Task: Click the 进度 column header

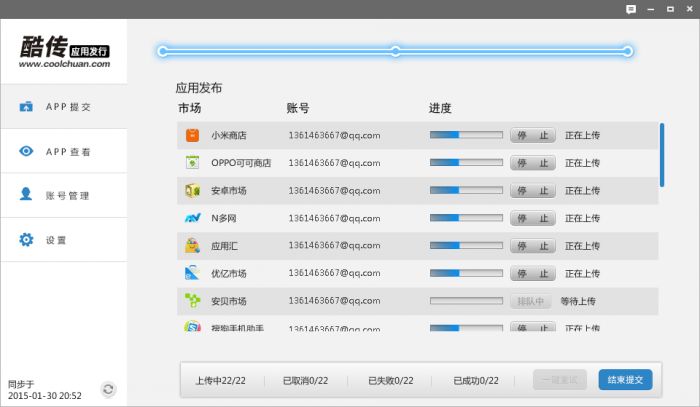Action: 440,108
